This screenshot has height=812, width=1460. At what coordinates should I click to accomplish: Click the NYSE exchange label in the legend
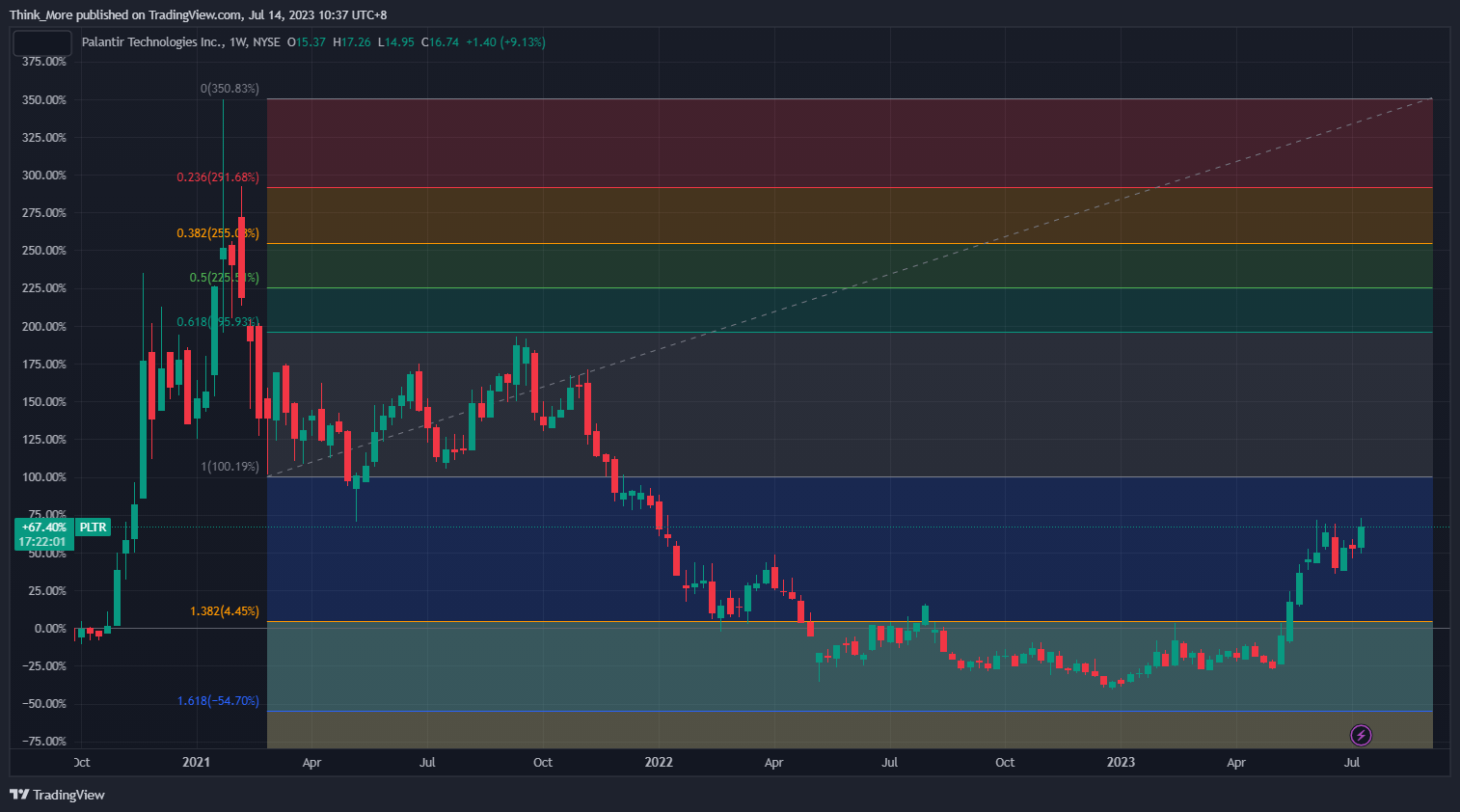point(267,42)
